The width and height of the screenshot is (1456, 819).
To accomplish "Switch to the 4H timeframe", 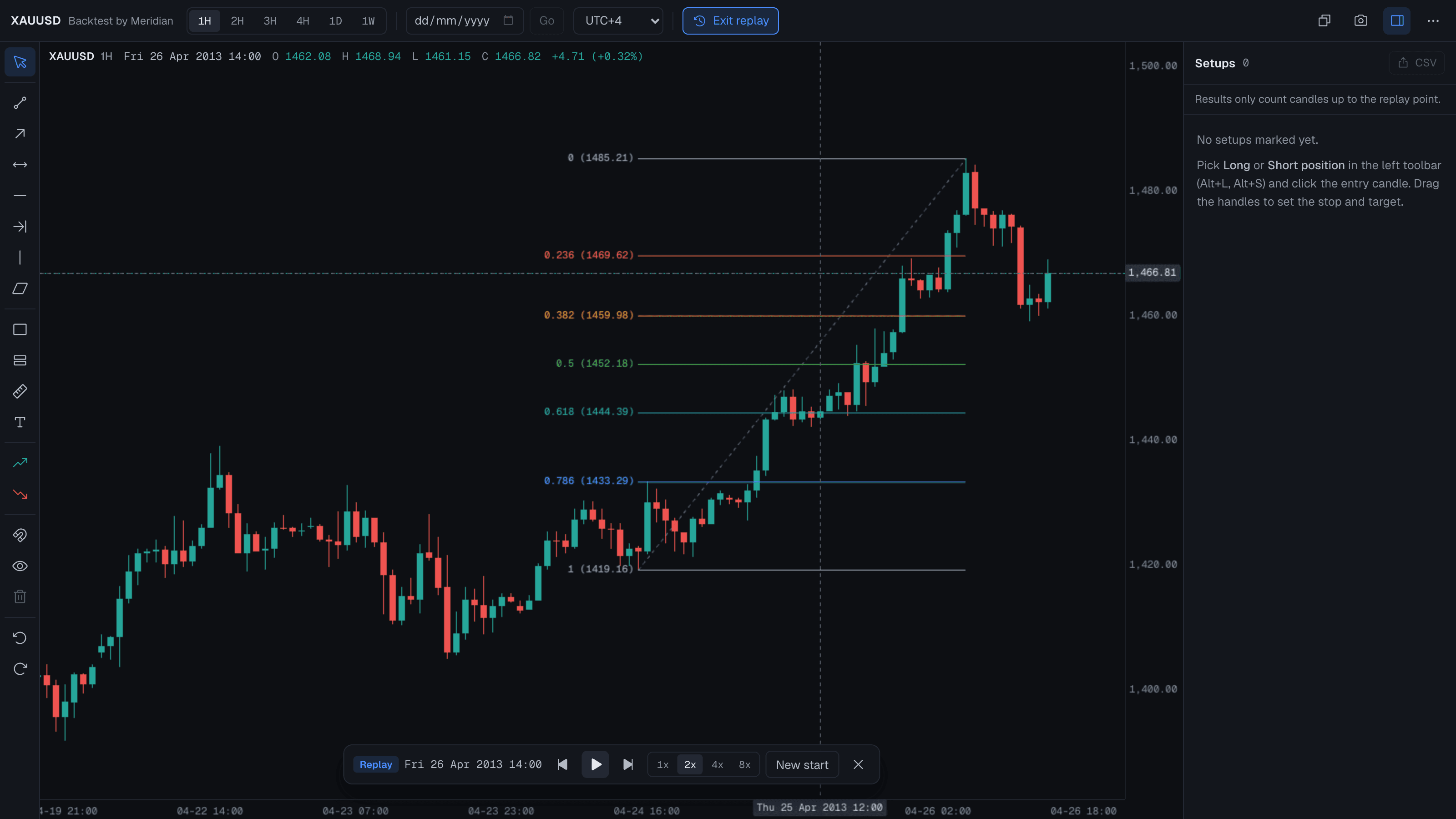I will (x=303, y=21).
